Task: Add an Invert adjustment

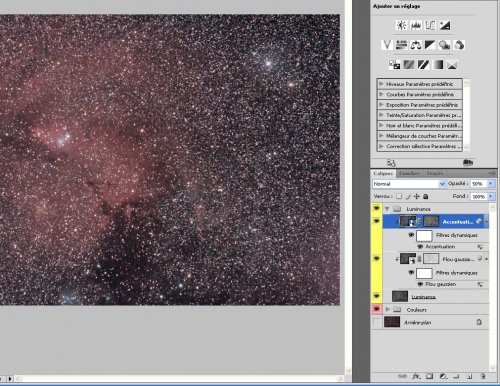Action: [394, 64]
